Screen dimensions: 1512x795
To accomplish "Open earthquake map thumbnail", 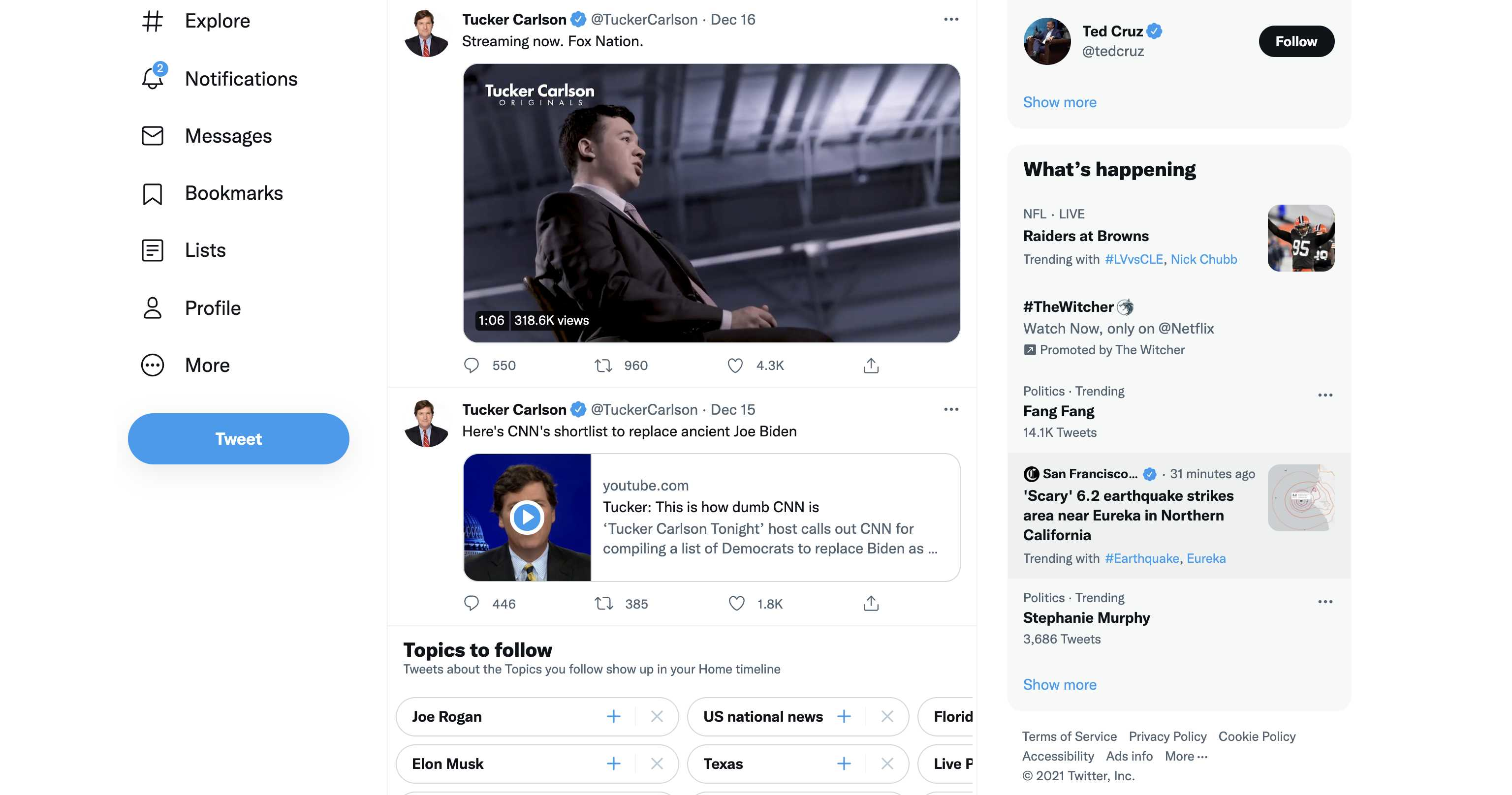I will click(x=1301, y=497).
